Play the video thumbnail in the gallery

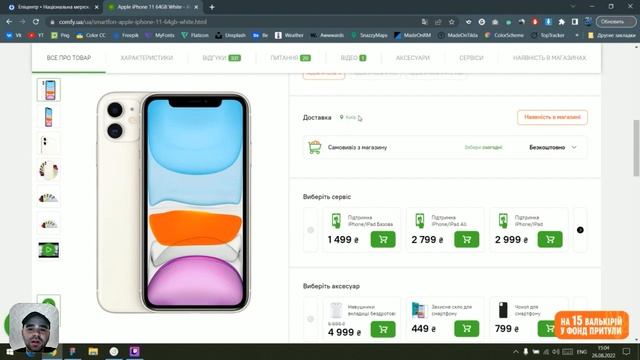(x=49, y=250)
